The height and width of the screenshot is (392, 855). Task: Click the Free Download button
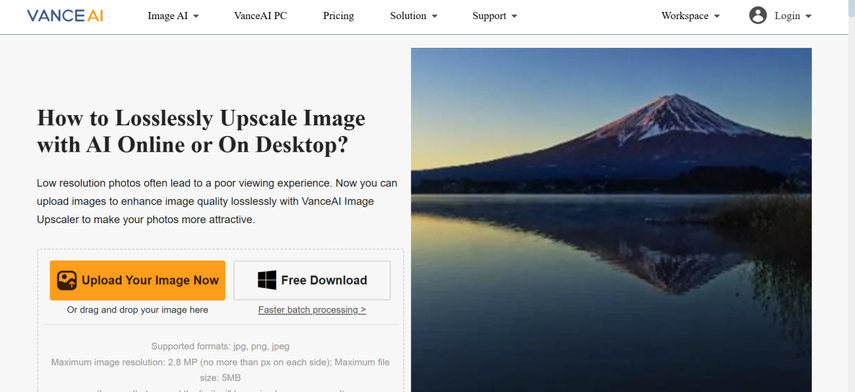(312, 280)
